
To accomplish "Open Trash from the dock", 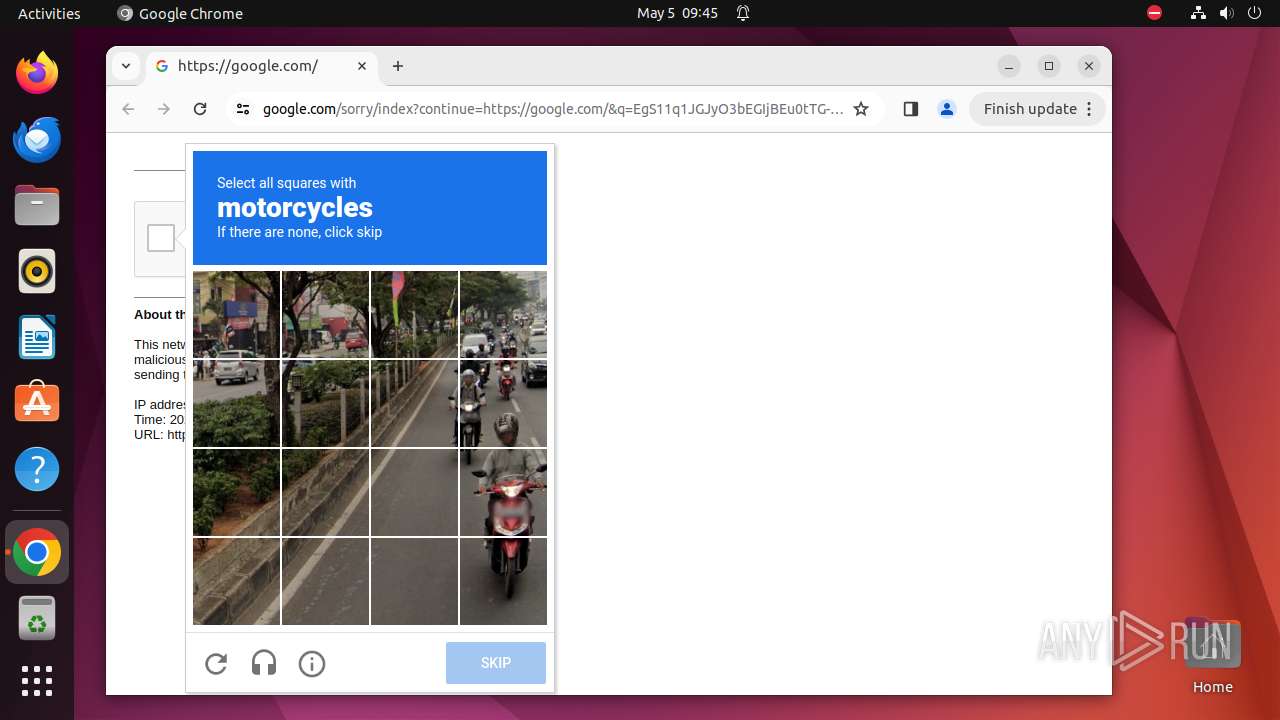I will (x=37, y=618).
